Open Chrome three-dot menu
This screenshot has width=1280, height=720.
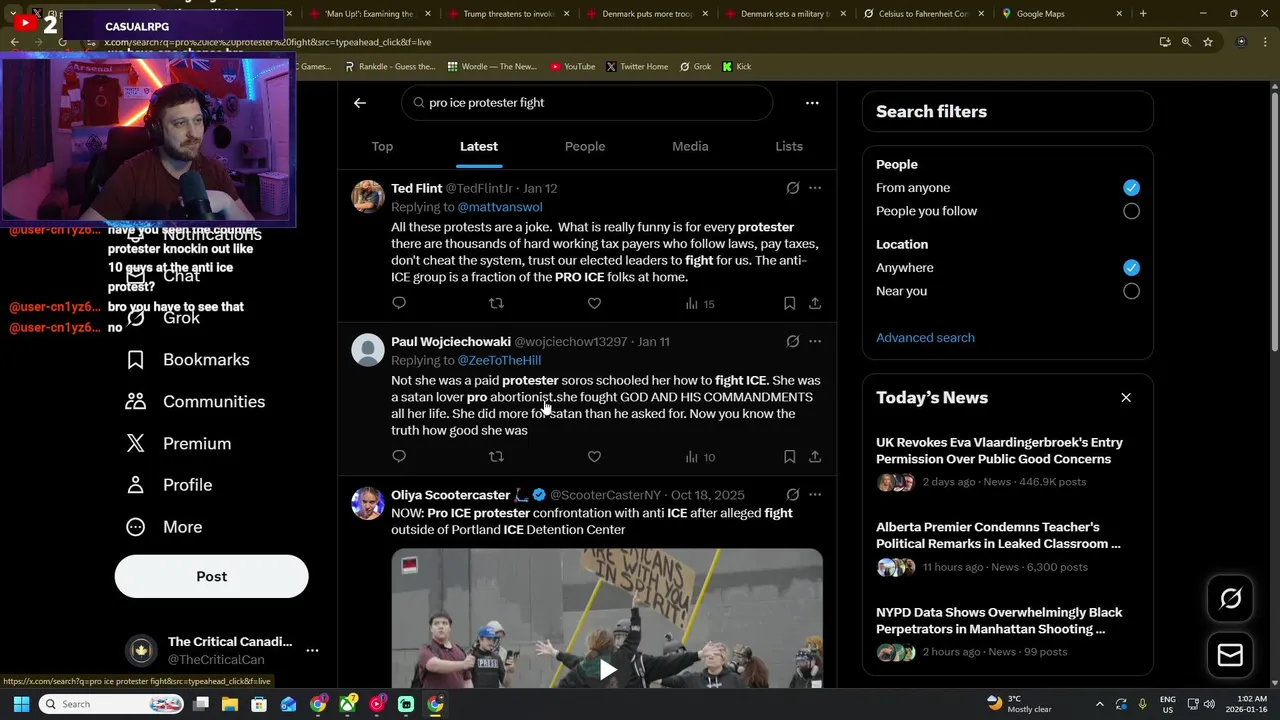(1265, 42)
